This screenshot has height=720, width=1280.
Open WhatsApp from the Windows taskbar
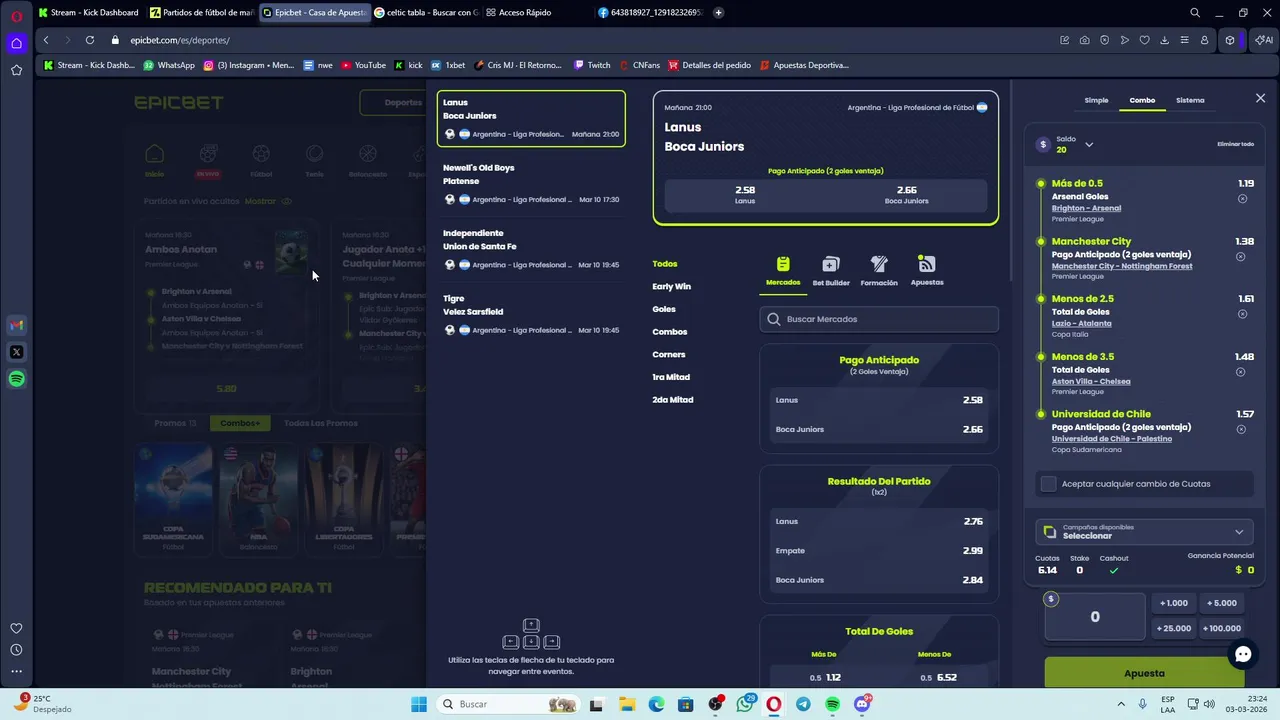[745, 704]
